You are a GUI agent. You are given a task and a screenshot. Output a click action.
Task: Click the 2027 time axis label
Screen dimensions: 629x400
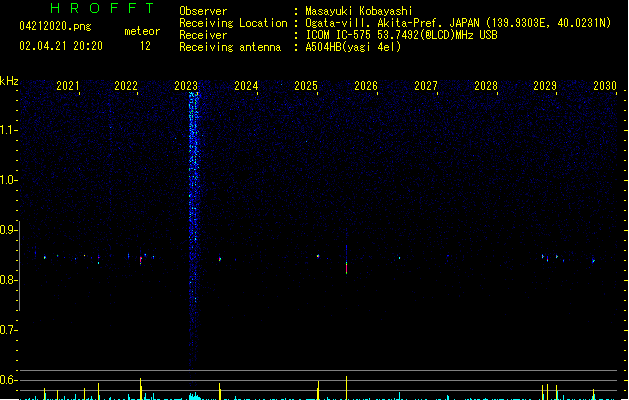426,86
